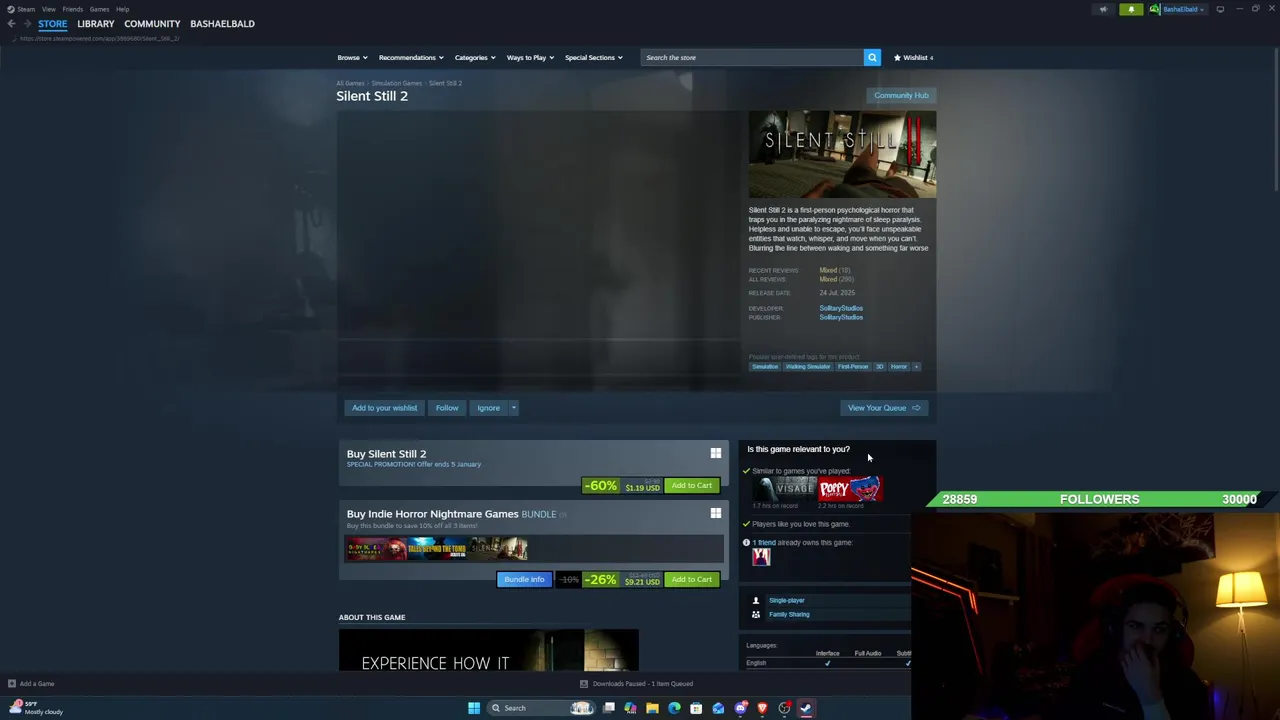Viewport: 1280px width, 720px height.
Task: Switch to the STORE tab
Action: pos(52,23)
